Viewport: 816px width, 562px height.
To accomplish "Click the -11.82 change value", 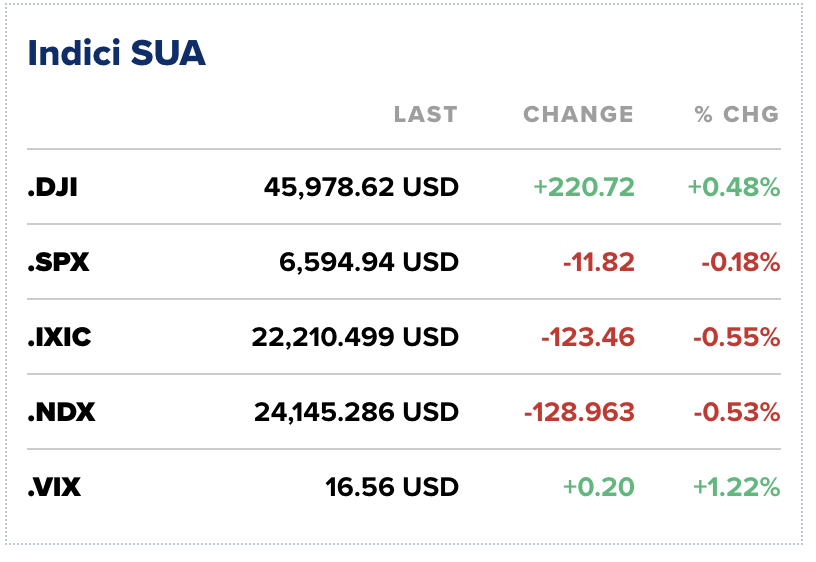I will pos(598,262).
